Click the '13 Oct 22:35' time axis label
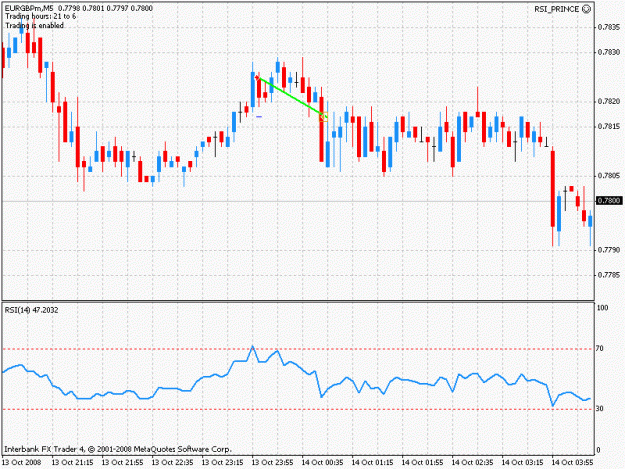 [x=173, y=463]
